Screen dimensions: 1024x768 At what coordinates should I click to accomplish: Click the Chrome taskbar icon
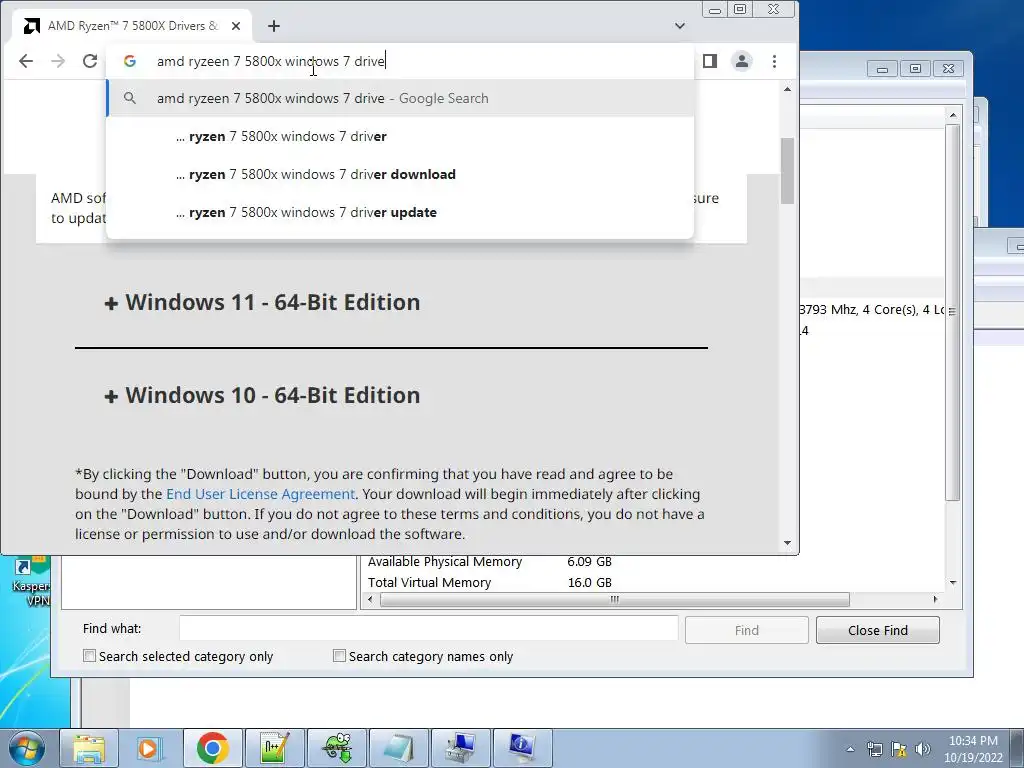coord(213,748)
